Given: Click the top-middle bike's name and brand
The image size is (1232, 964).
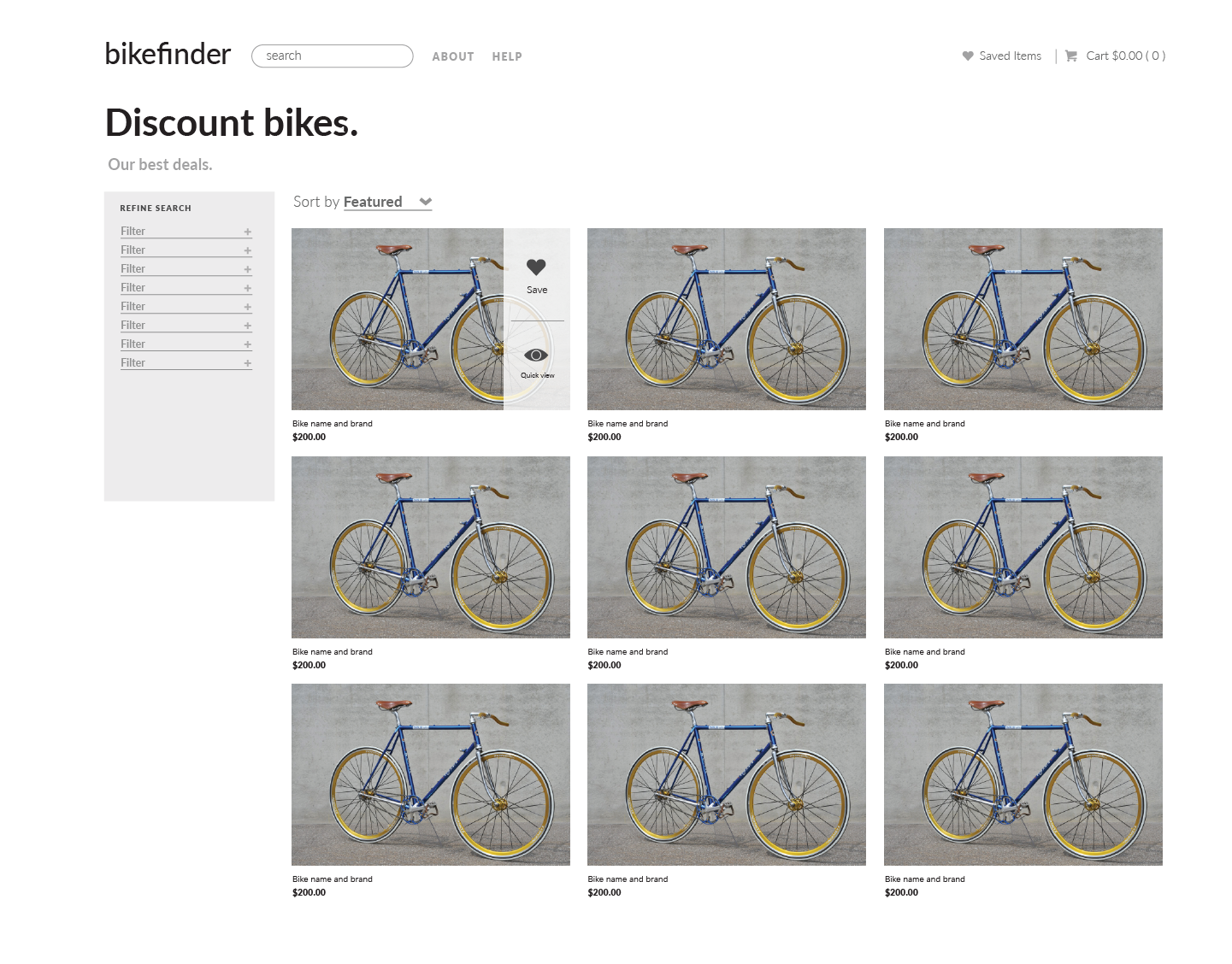Looking at the screenshot, I should 628,424.
